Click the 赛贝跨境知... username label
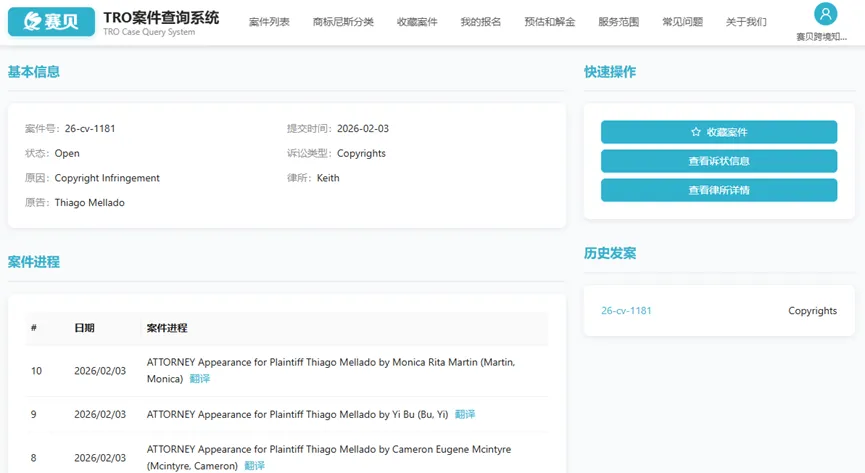Image resolution: width=865 pixels, height=473 pixels. click(825, 36)
